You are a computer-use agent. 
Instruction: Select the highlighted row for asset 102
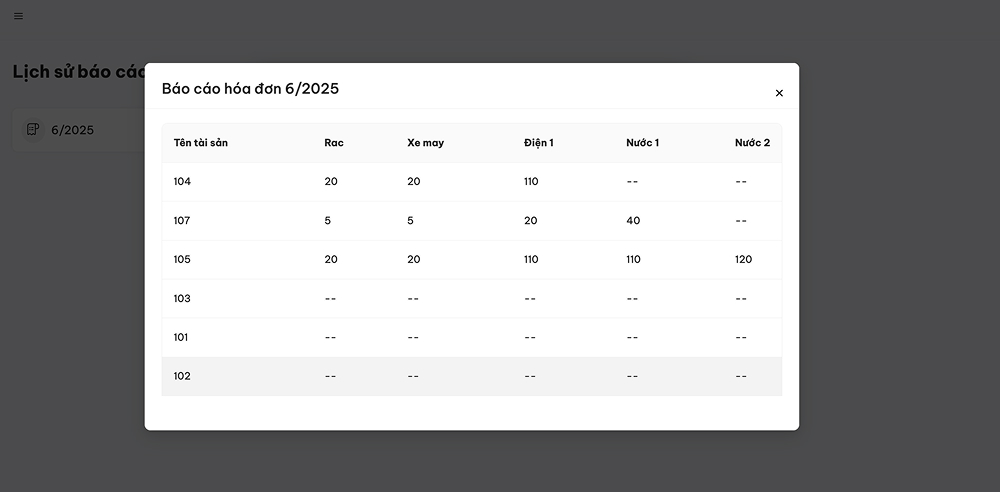(x=471, y=376)
